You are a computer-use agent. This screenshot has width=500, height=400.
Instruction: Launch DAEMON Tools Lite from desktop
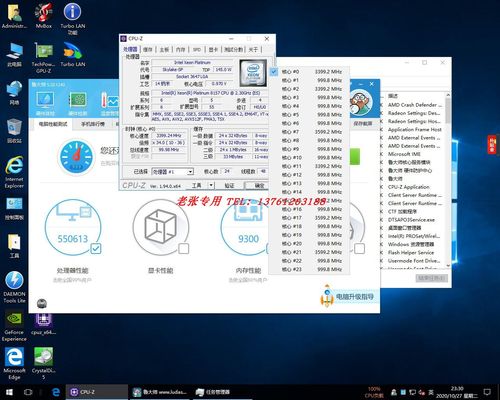tap(14, 287)
